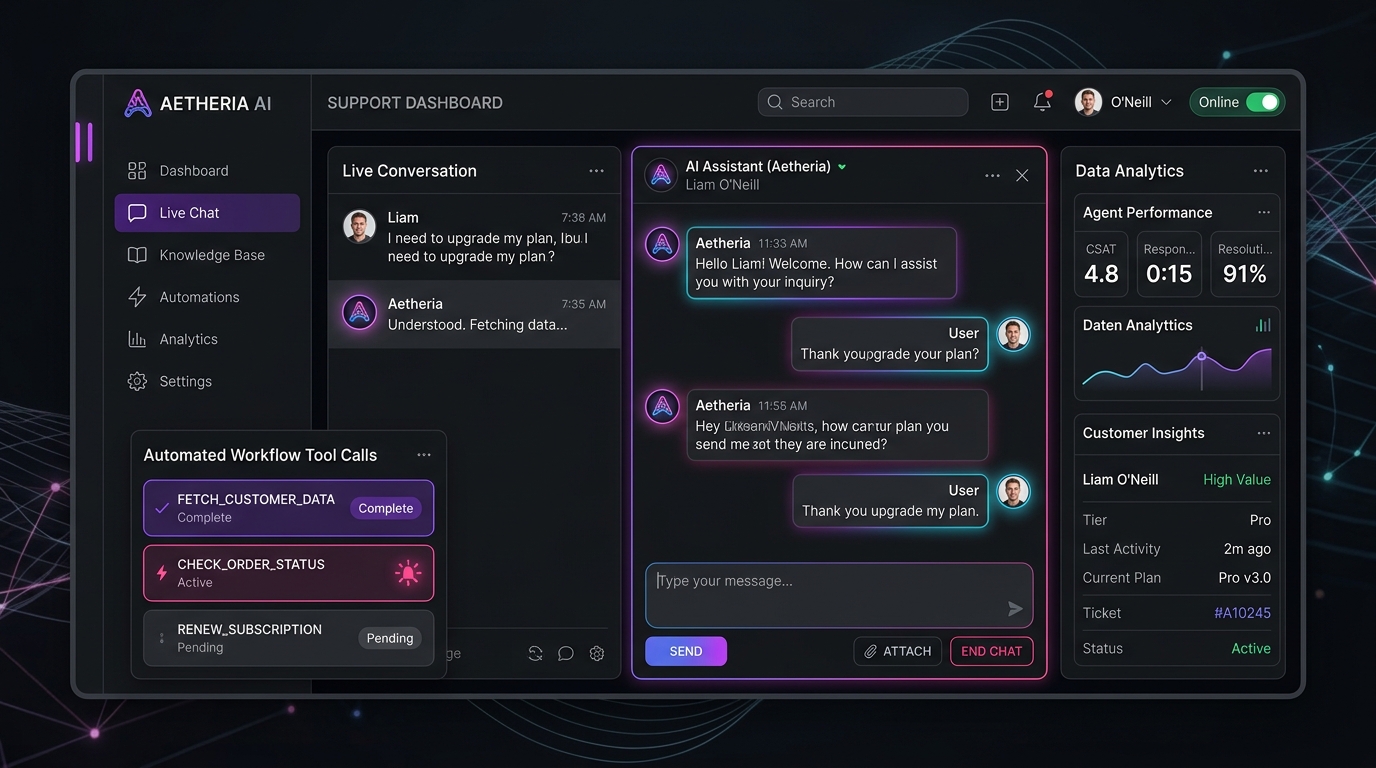Click the SEND button
The height and width of the screenshot is (768, 1376).
point(686,651)
